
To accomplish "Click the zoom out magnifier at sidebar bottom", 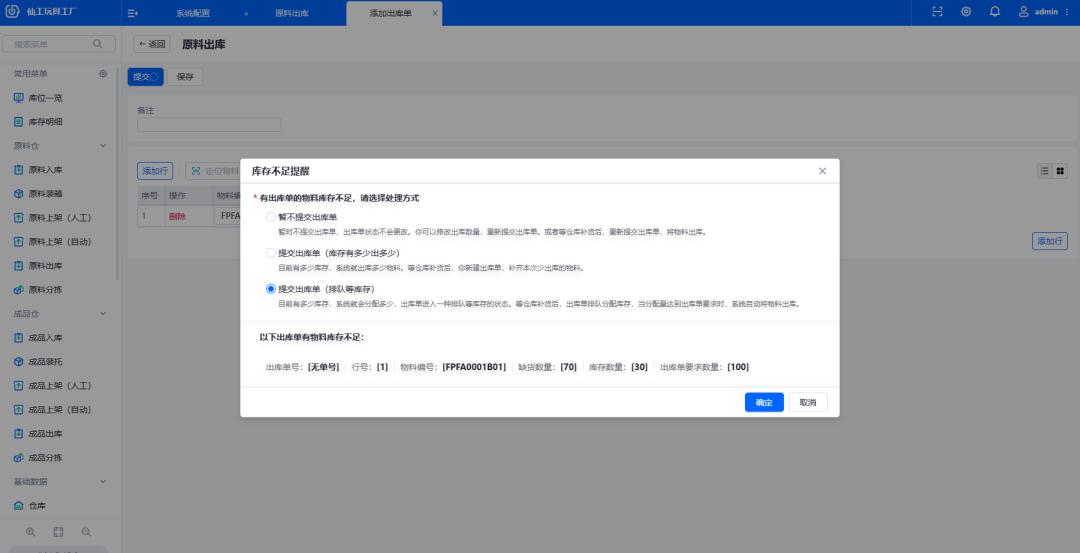I will pos(86,532).
